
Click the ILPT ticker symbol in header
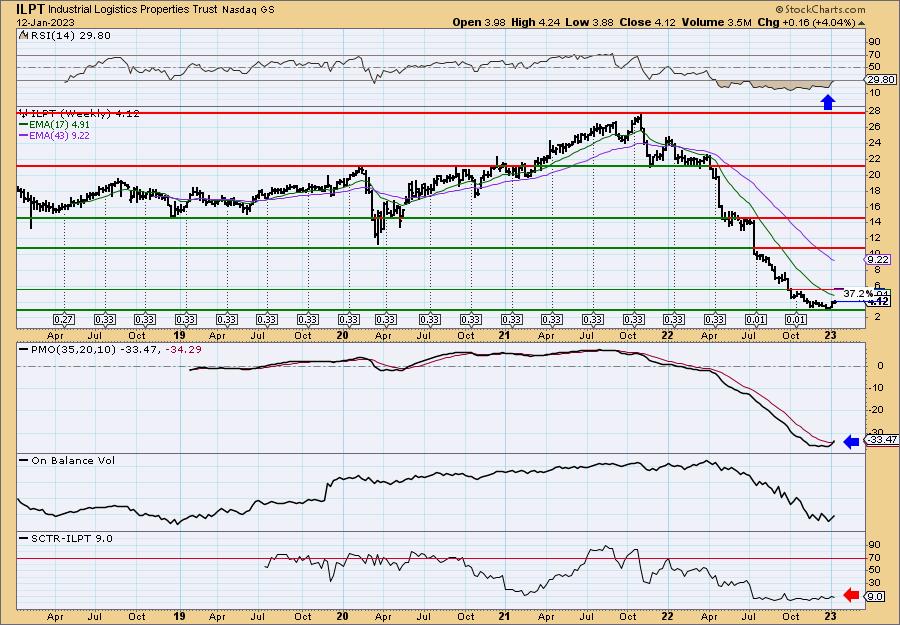30,9
